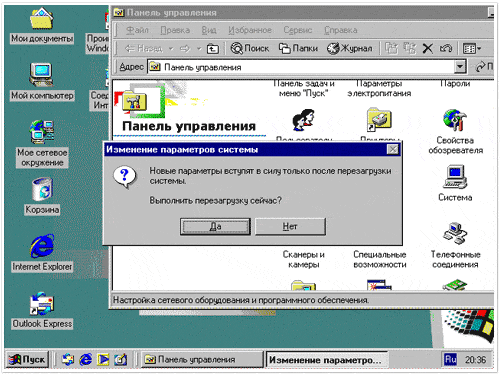Open the Вид menu
Screen dimensions: 500x375
tap(209, 30)
